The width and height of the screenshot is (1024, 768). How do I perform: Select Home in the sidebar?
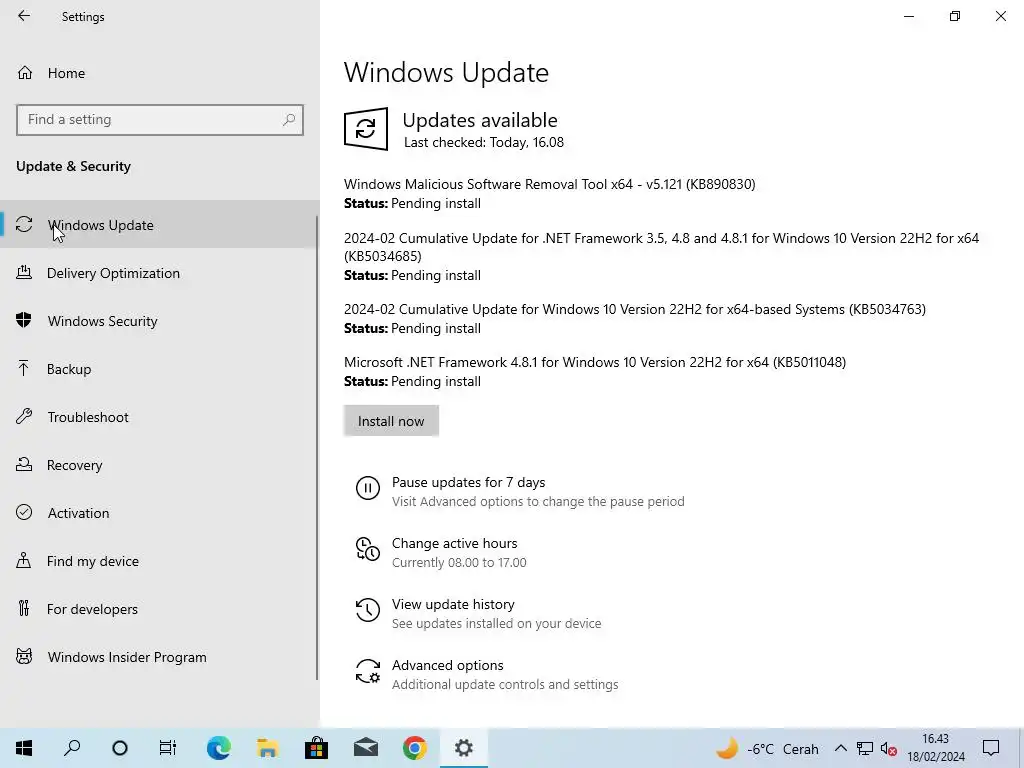[x=160, y=72]
